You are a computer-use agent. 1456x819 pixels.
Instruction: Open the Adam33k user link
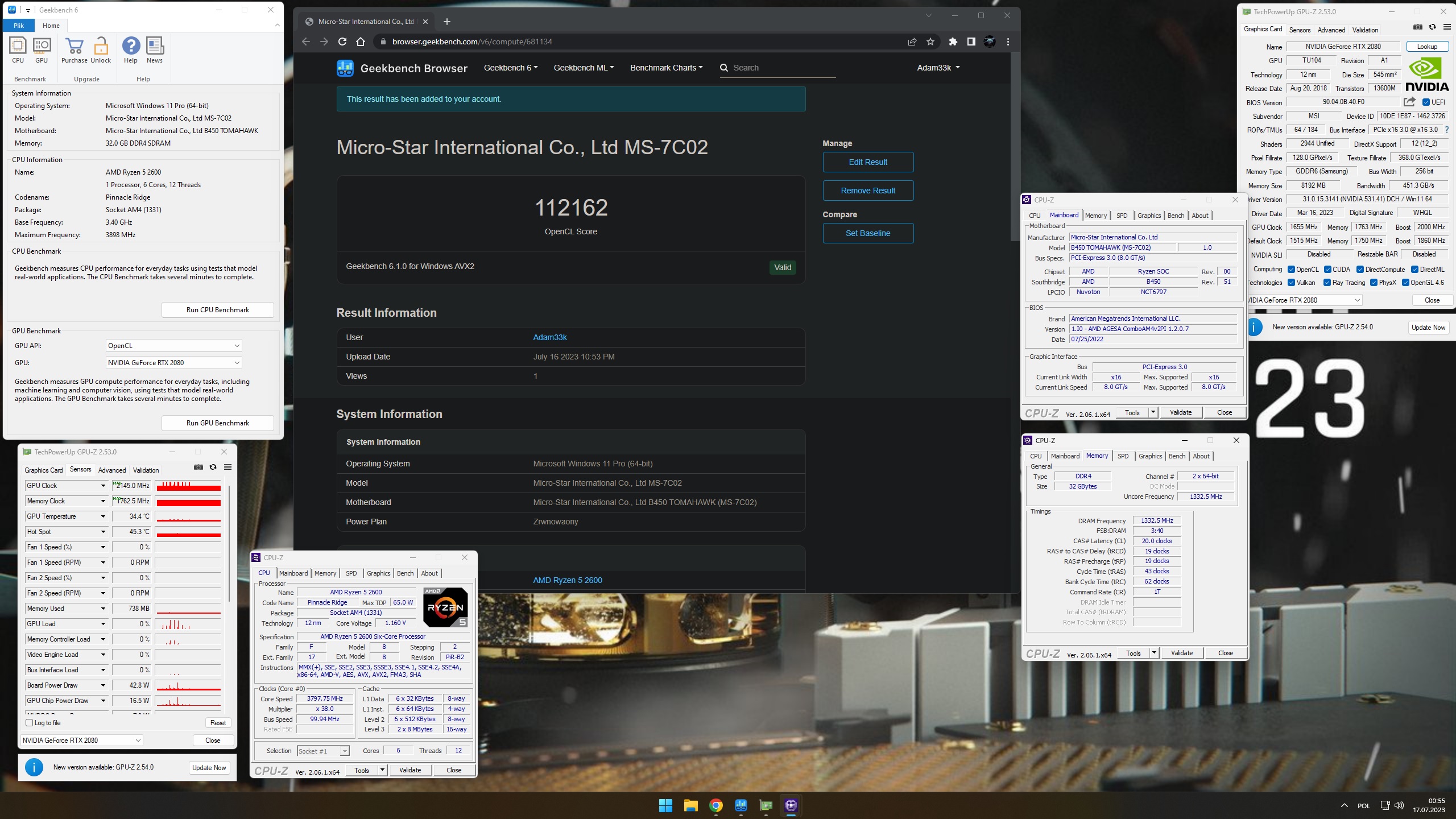coord(550,337)
